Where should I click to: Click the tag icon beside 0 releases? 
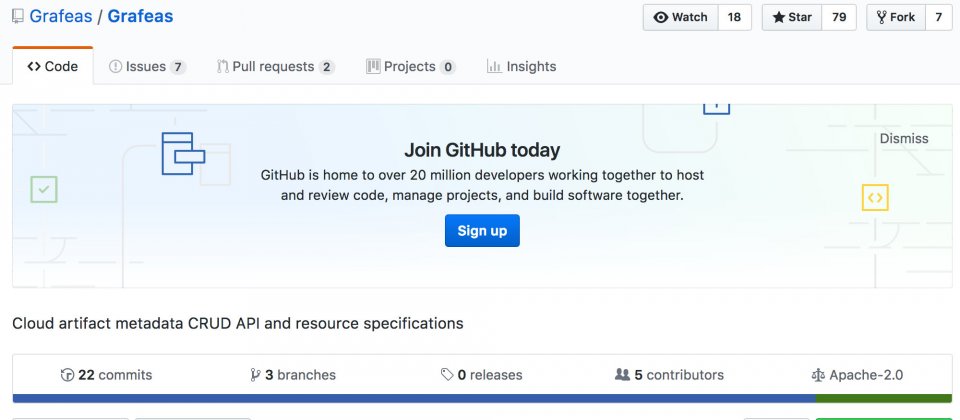(448, 374)
